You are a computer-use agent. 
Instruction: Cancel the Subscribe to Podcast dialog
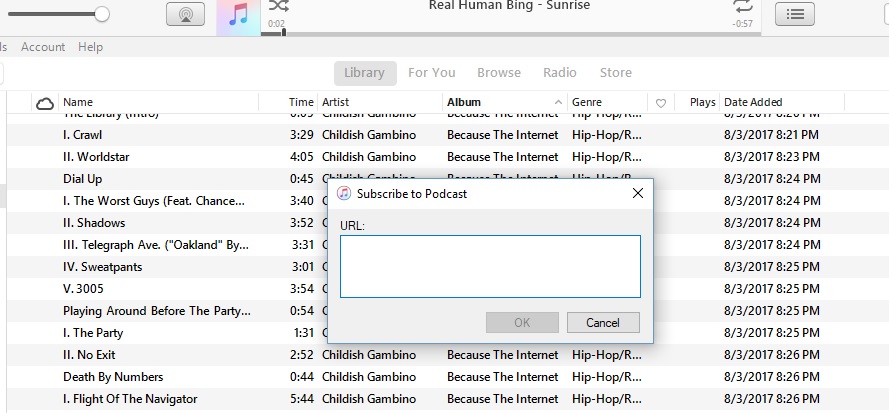click(x=603, y=323)
